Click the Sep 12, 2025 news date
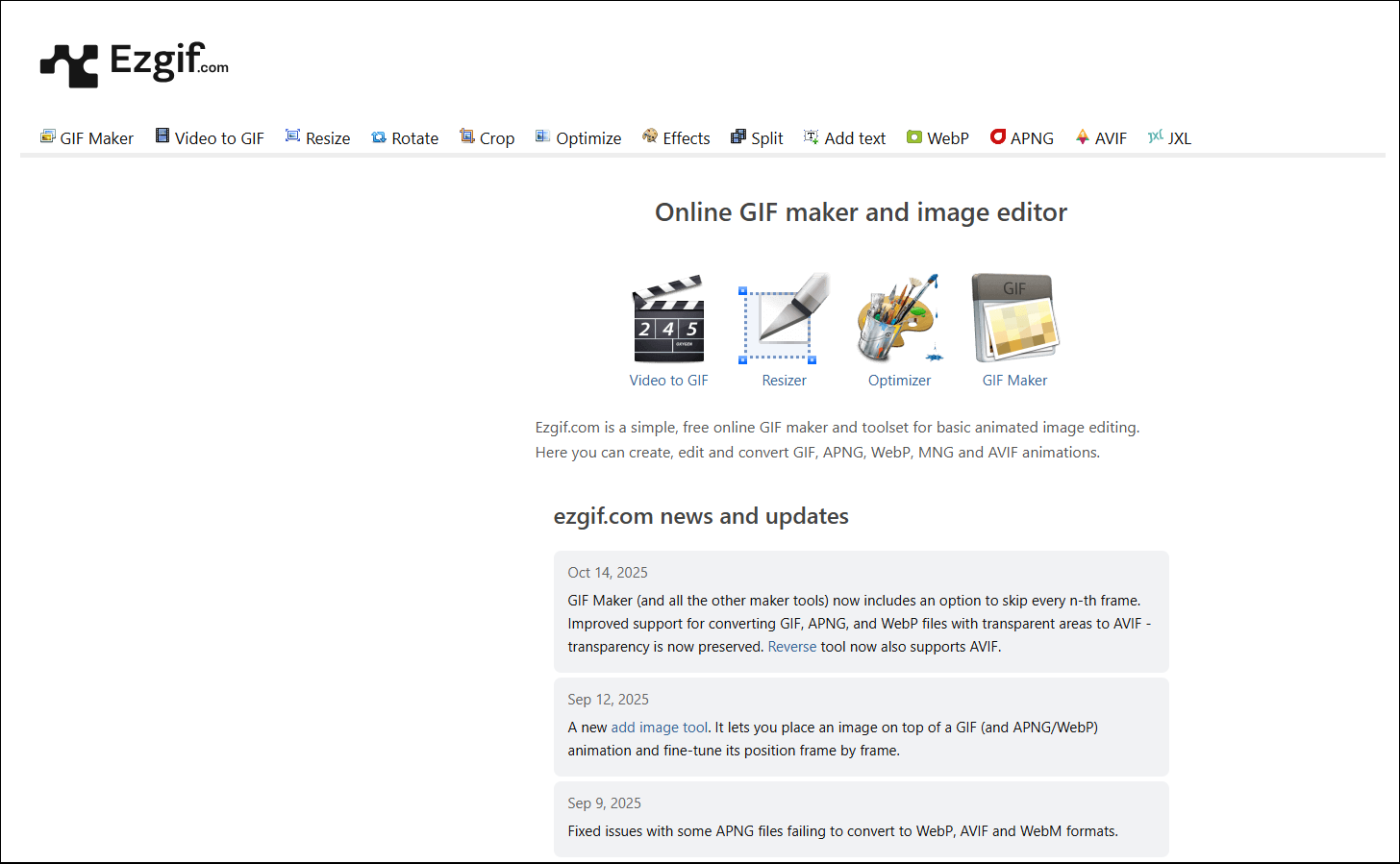 click(x=609, y=700)
